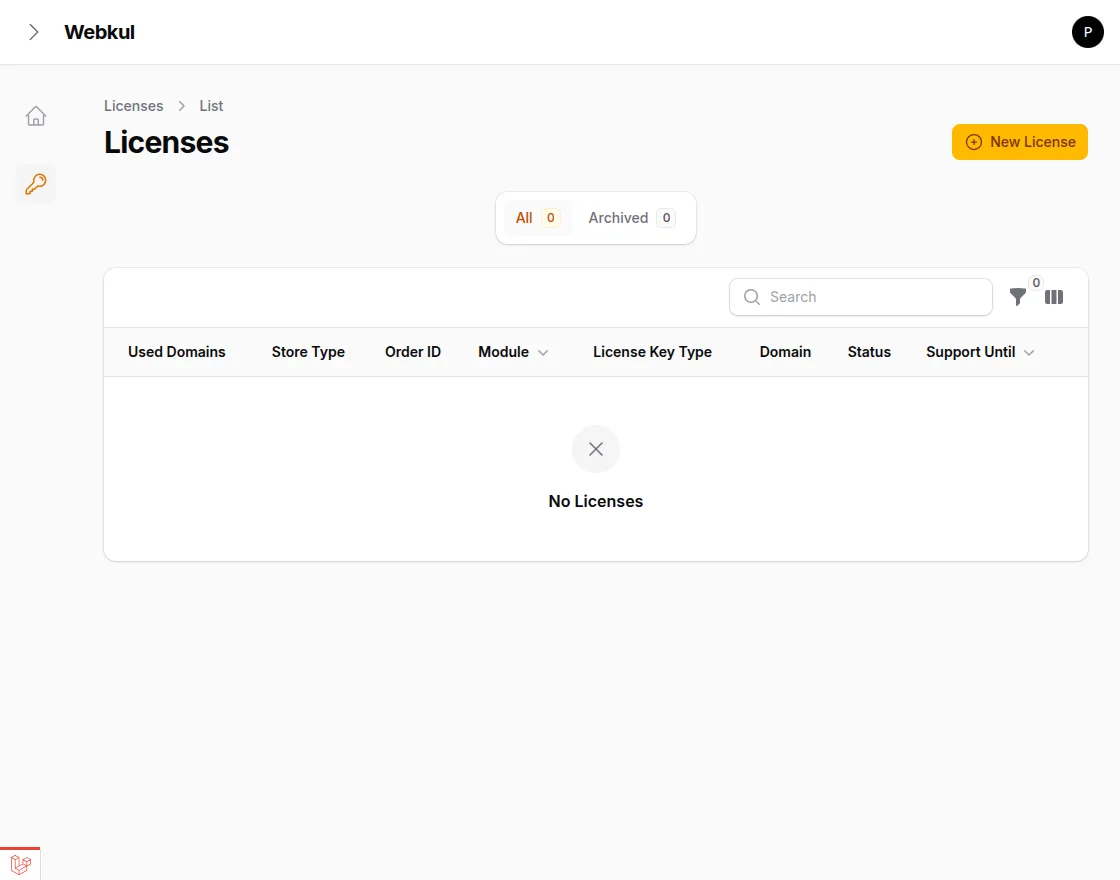
Task: Click the X icon in the No Licenses placeholder
Action: coord(595,449)
